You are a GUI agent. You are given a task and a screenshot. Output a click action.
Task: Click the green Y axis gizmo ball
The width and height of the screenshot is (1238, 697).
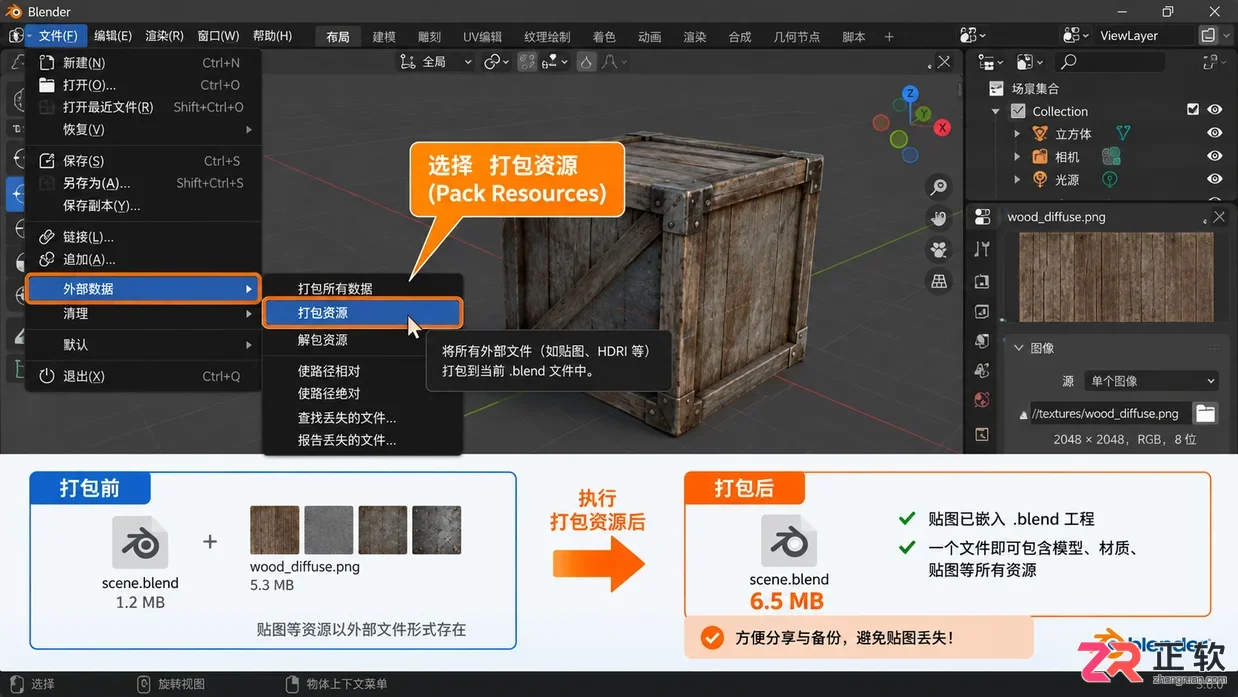925,114
